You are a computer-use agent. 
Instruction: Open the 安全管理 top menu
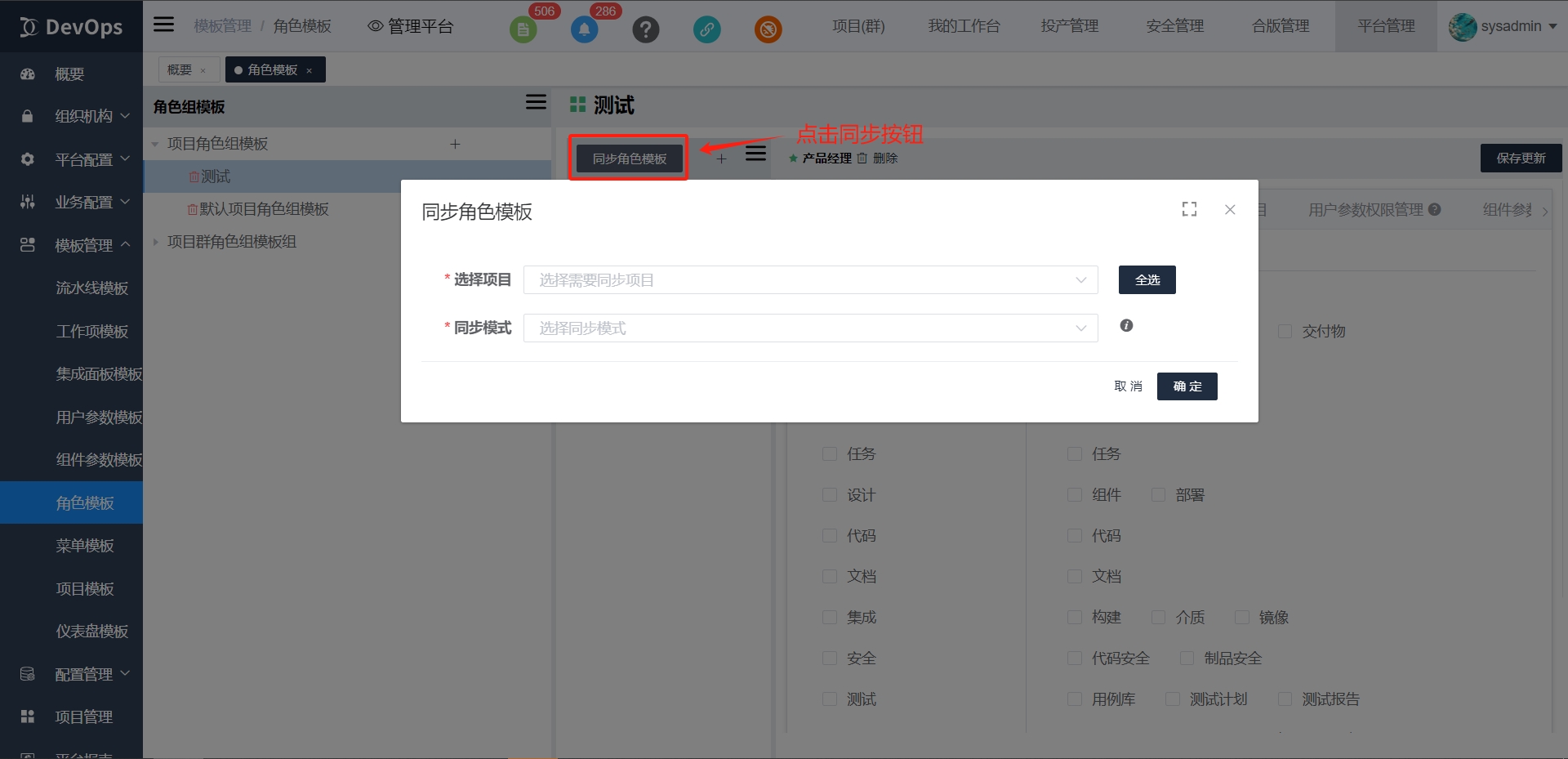coord(1174,26)
